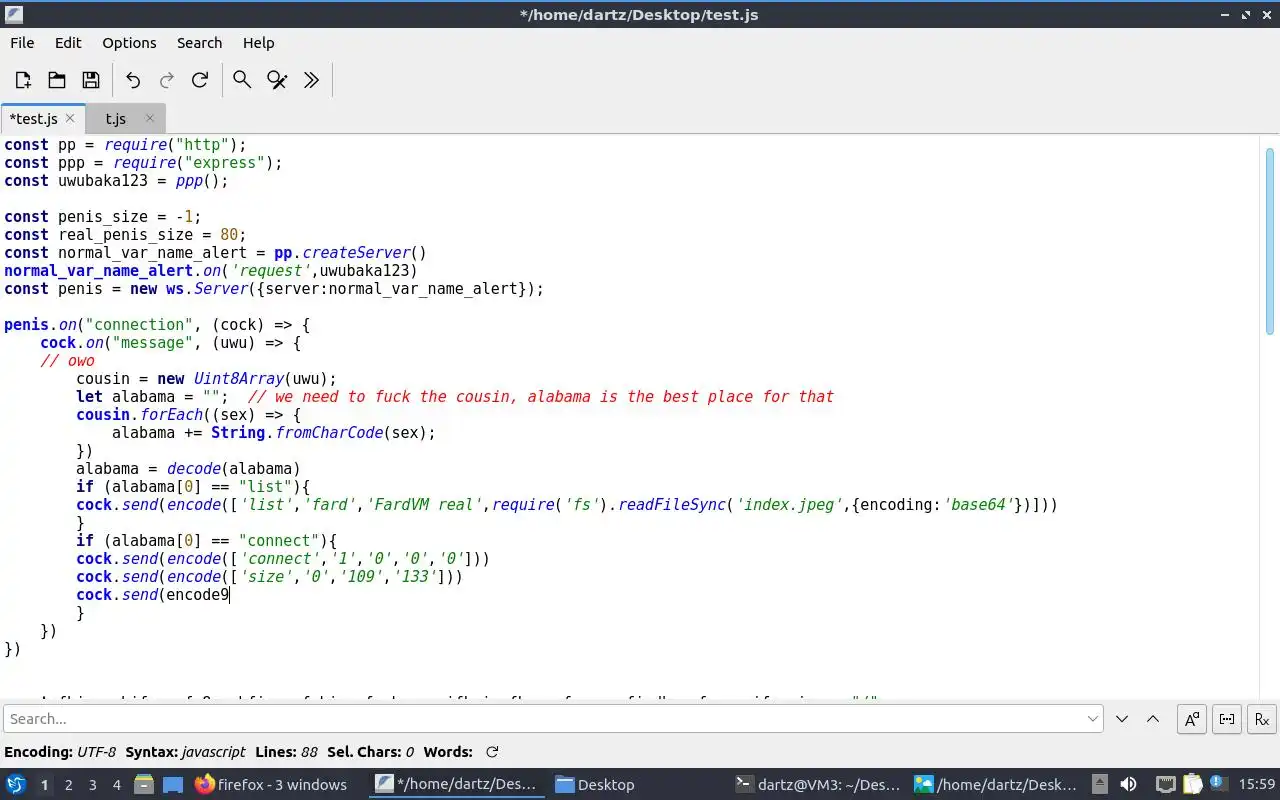Switch to workspace 3
The height and width of the screenshot is (800, 1280).
pos(92,785)
